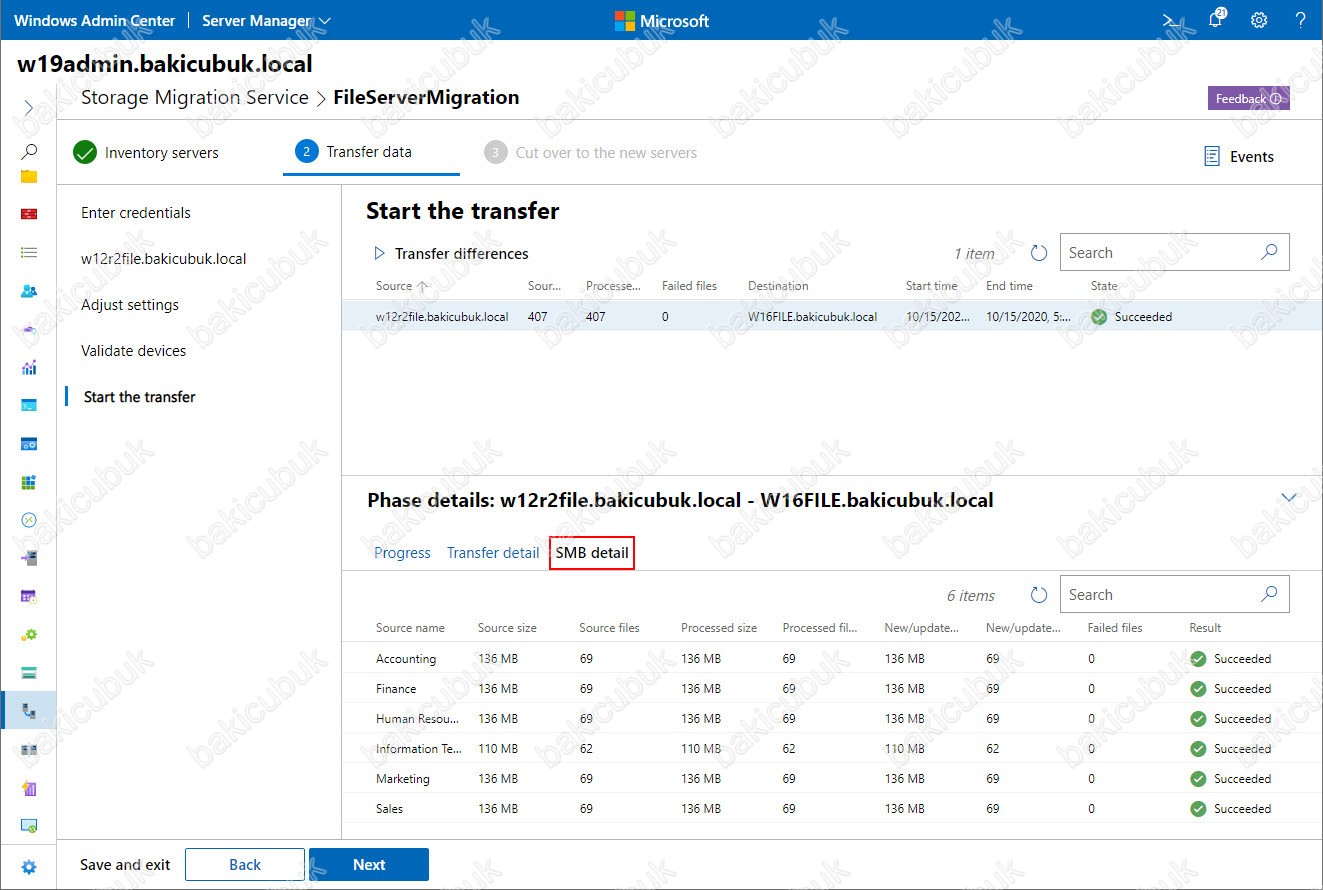The height and width of the screenshot is (890, 1323).
Task: Sort by Source size column header
Action: [507, 628]
